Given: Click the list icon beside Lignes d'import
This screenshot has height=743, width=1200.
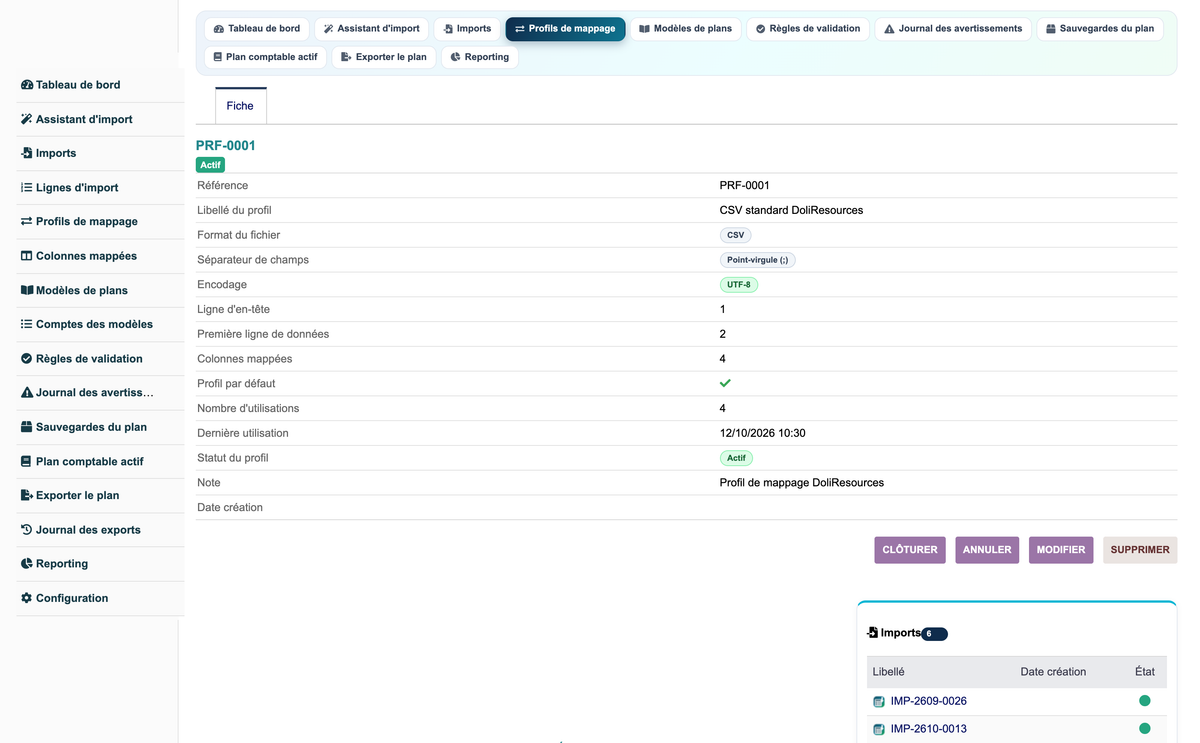Looking at the screenshot, I should tap(27, 187).
